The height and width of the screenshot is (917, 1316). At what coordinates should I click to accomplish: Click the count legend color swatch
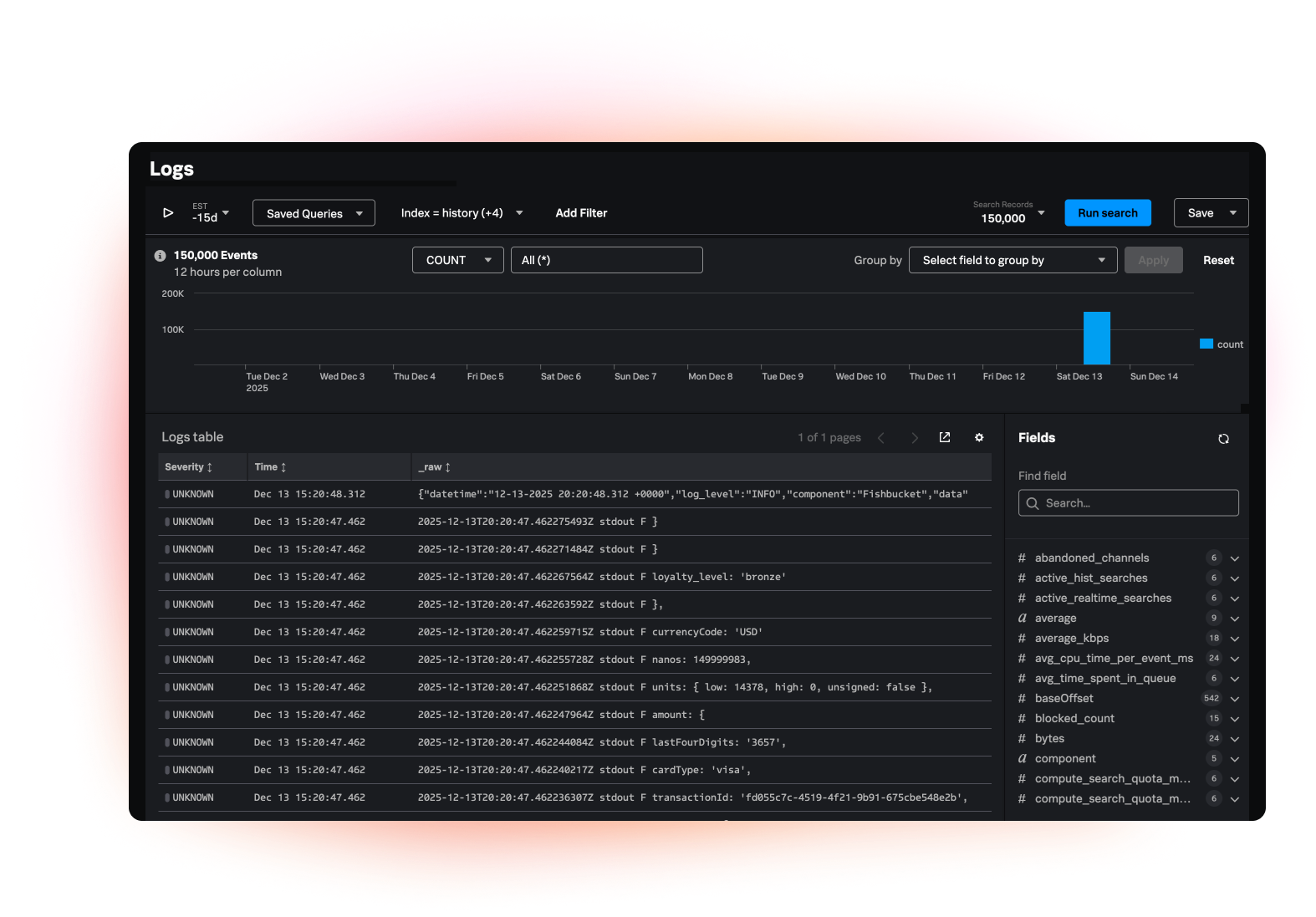pyautogui.click(x=1206, y=344)
